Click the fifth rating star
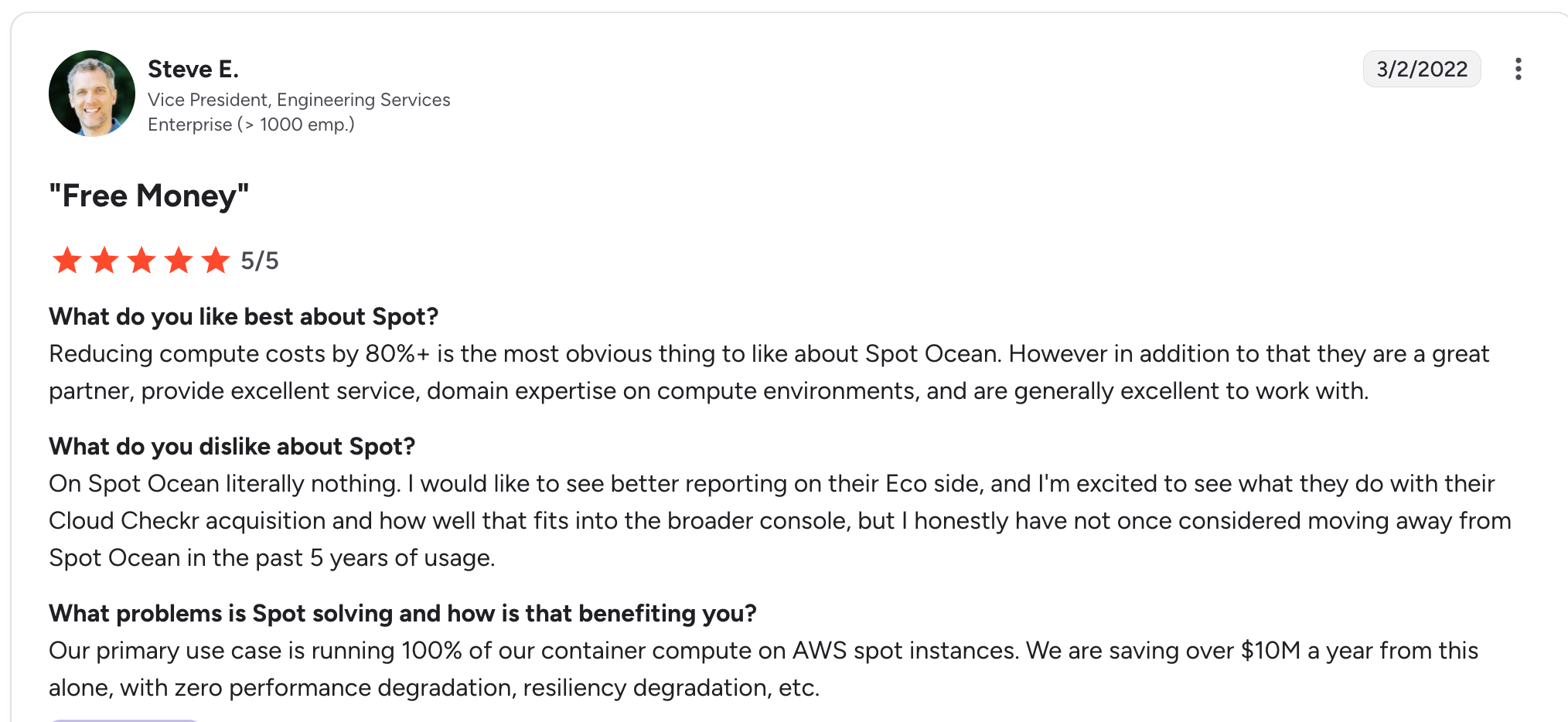The height and width of the screenshot is (722, 1568). 216,261
